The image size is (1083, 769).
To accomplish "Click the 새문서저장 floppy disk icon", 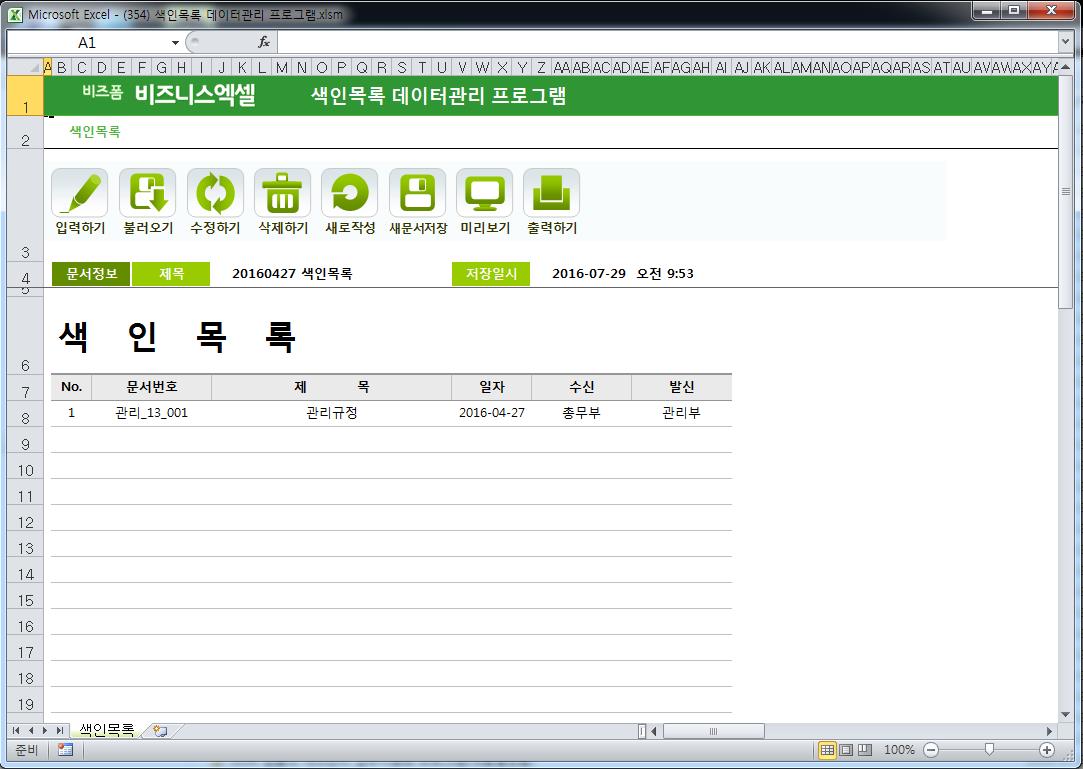I will click(417, 193).
